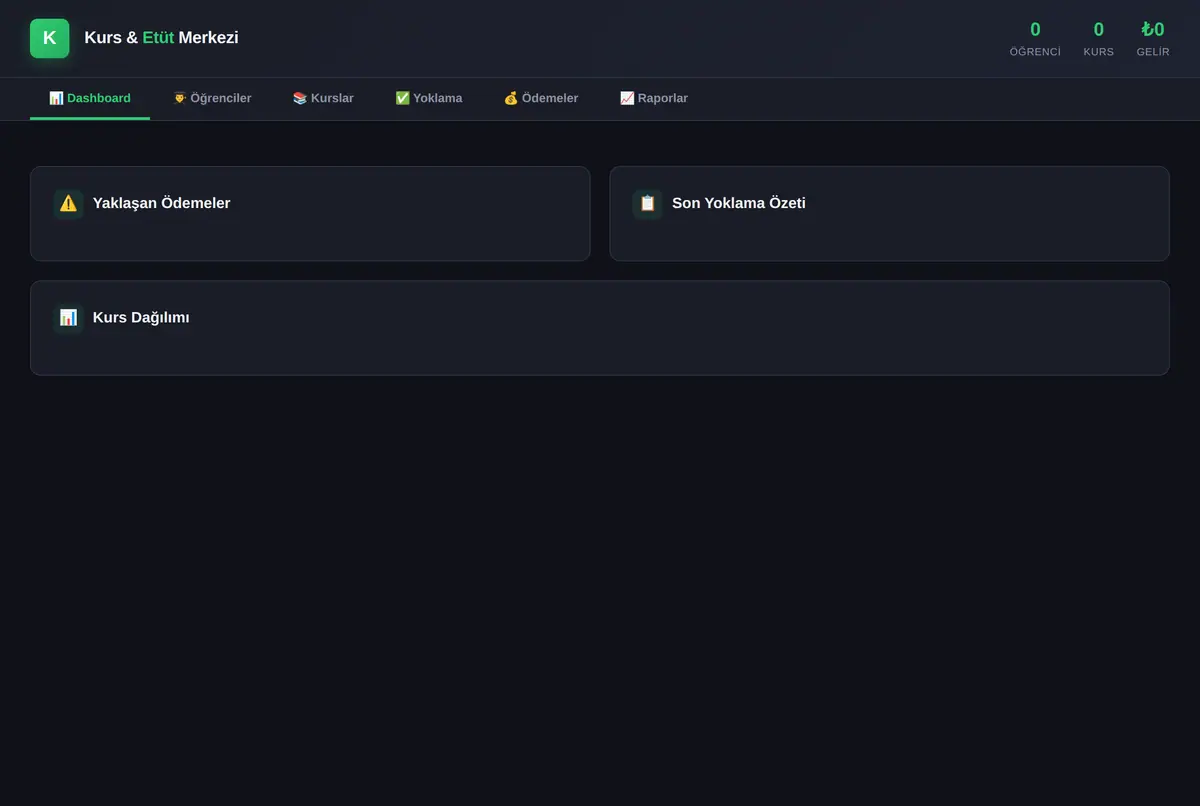Switch to the Öğrenciler tab
This screenshot has width=1200, height=806.
click(x=212, y=98)
